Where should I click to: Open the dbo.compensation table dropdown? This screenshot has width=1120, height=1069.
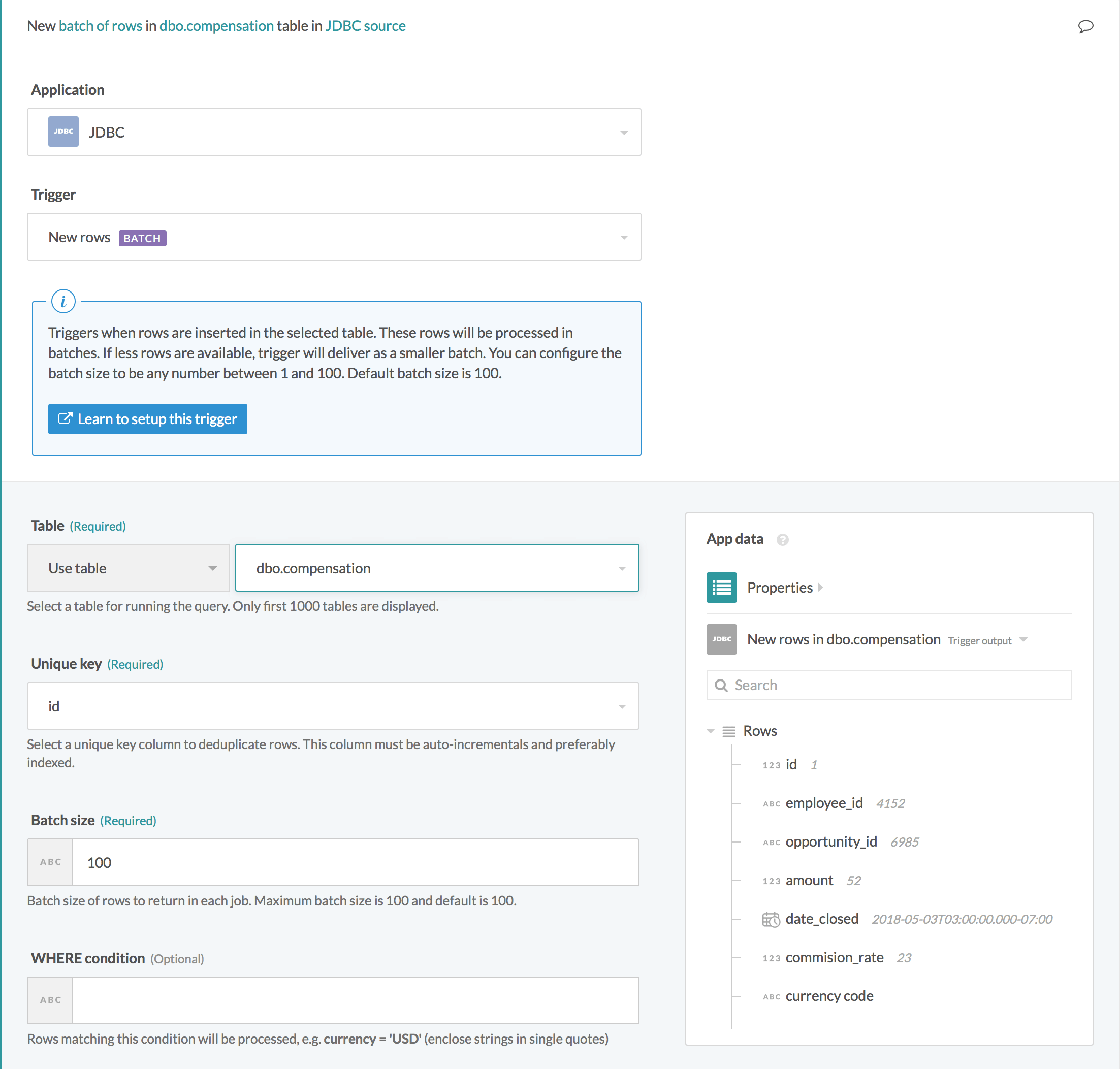point(621,568)
